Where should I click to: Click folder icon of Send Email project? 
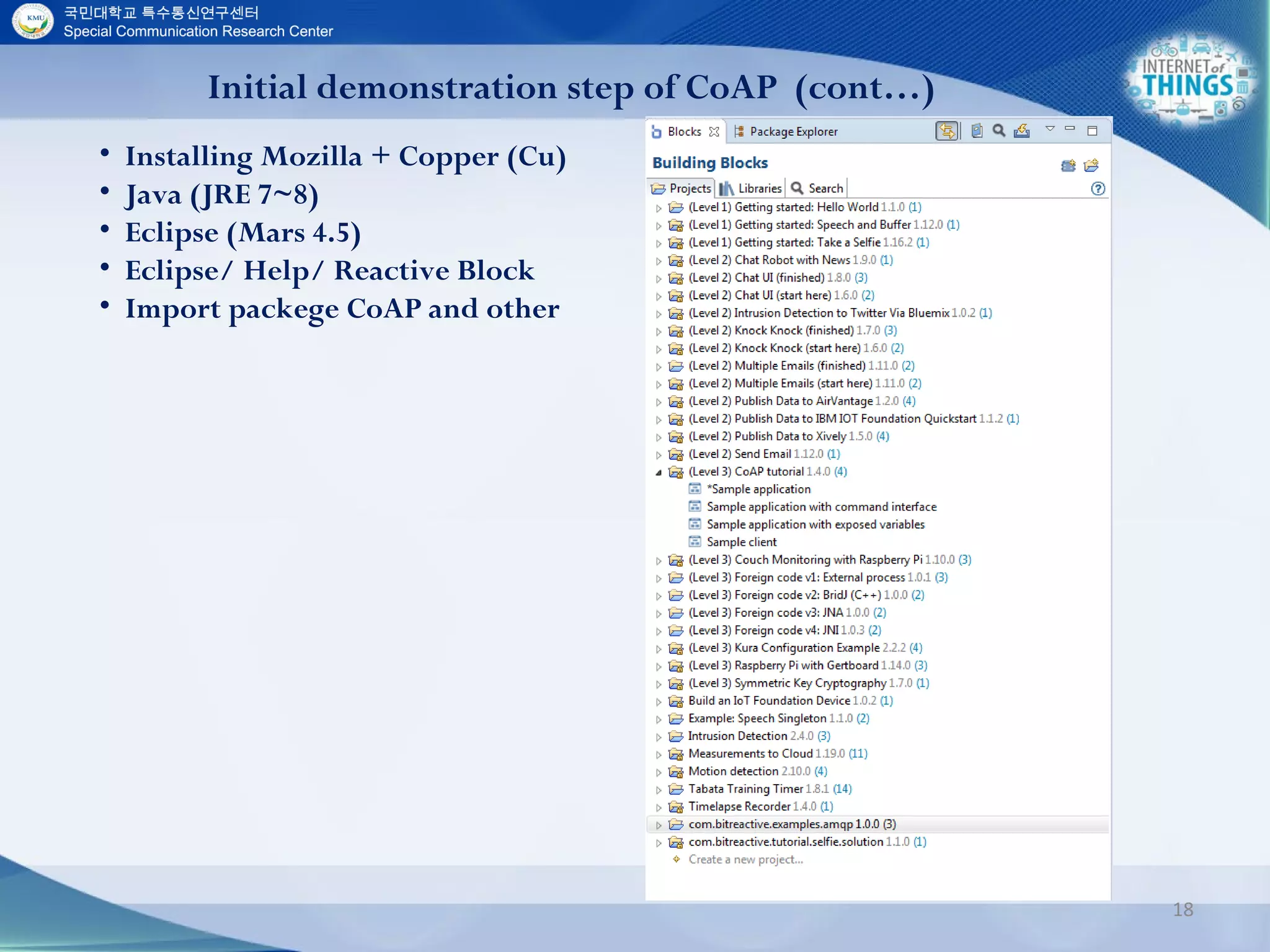pyautogui.click(x=676, y=454)
